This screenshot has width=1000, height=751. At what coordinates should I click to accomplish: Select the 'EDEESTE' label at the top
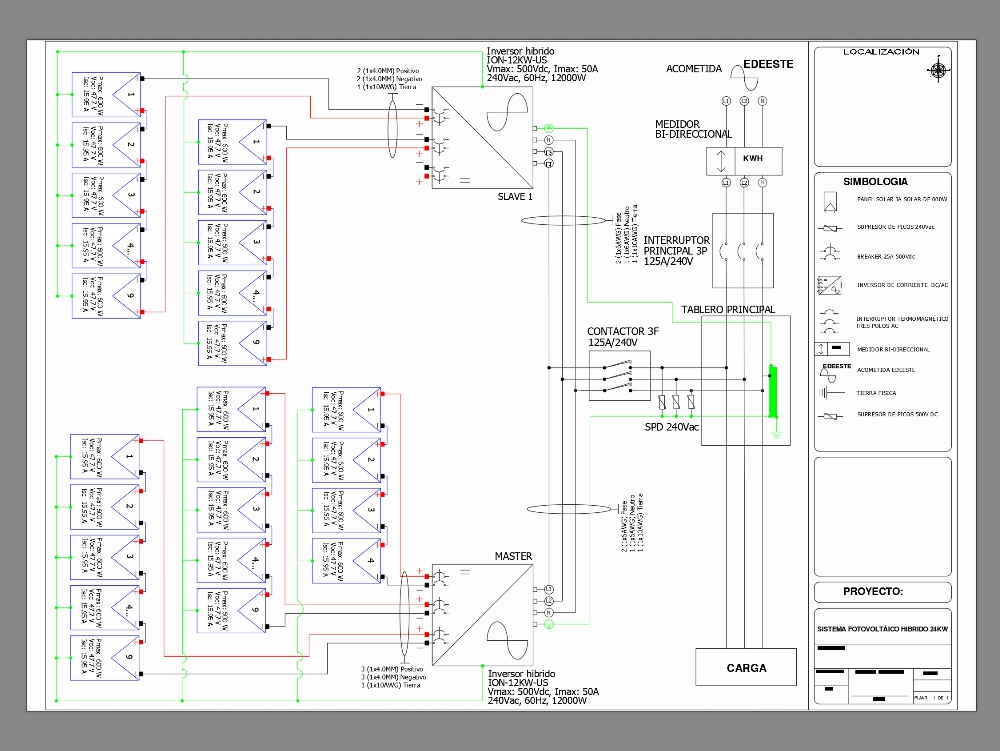(x=768, y=64)
